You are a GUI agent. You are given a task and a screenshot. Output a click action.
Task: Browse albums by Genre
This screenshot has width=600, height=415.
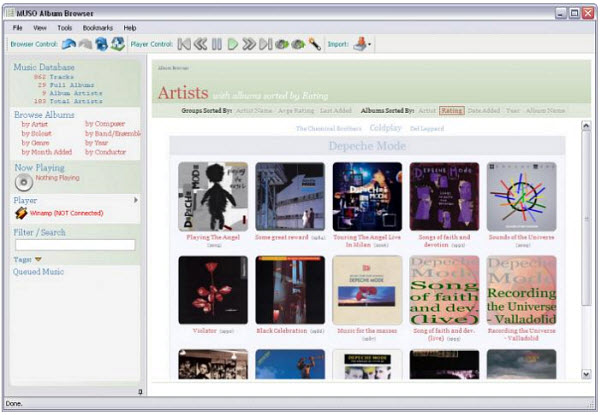click(35, 141)
